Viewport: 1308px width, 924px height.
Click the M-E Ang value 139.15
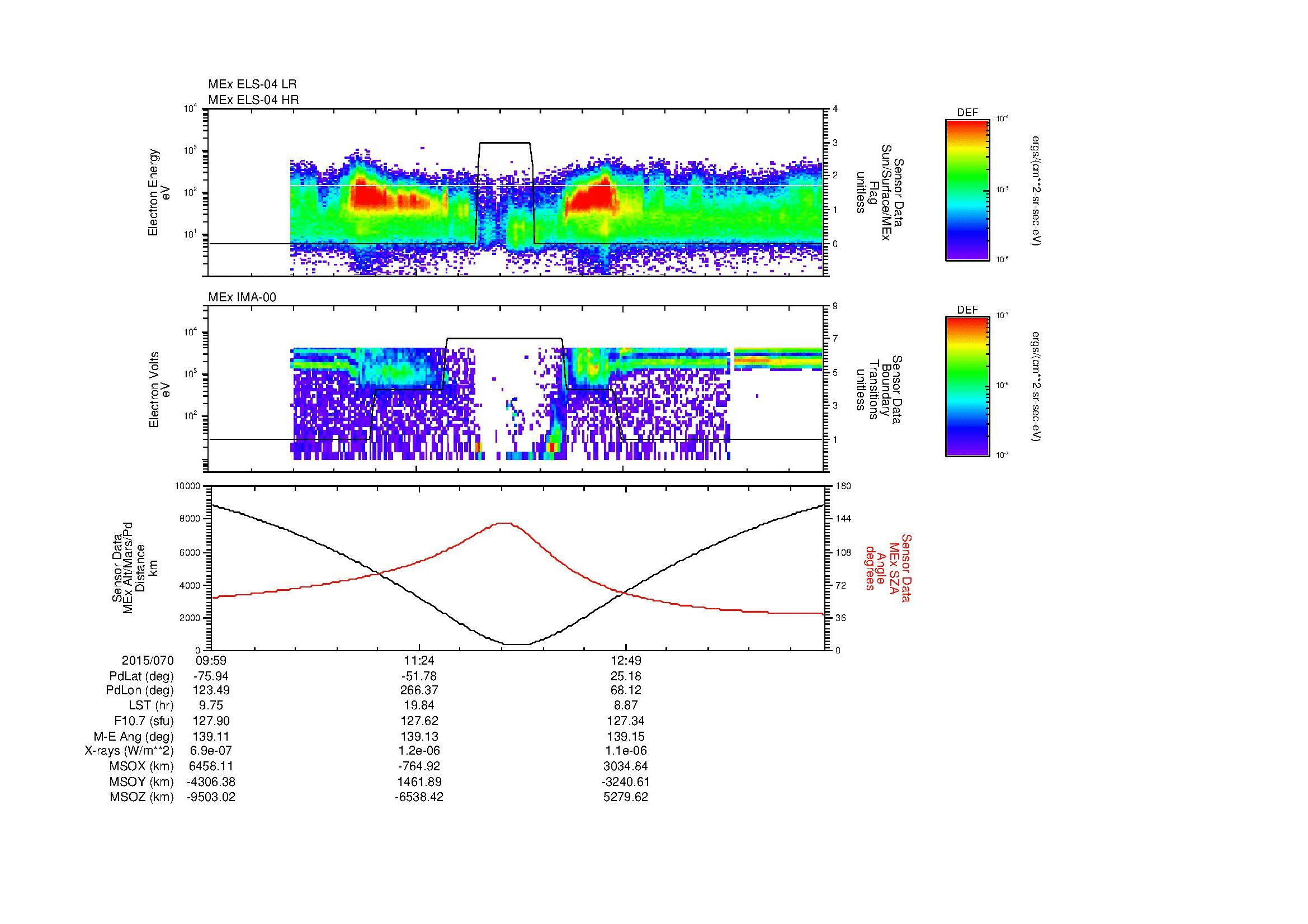(x=626, y=736)
